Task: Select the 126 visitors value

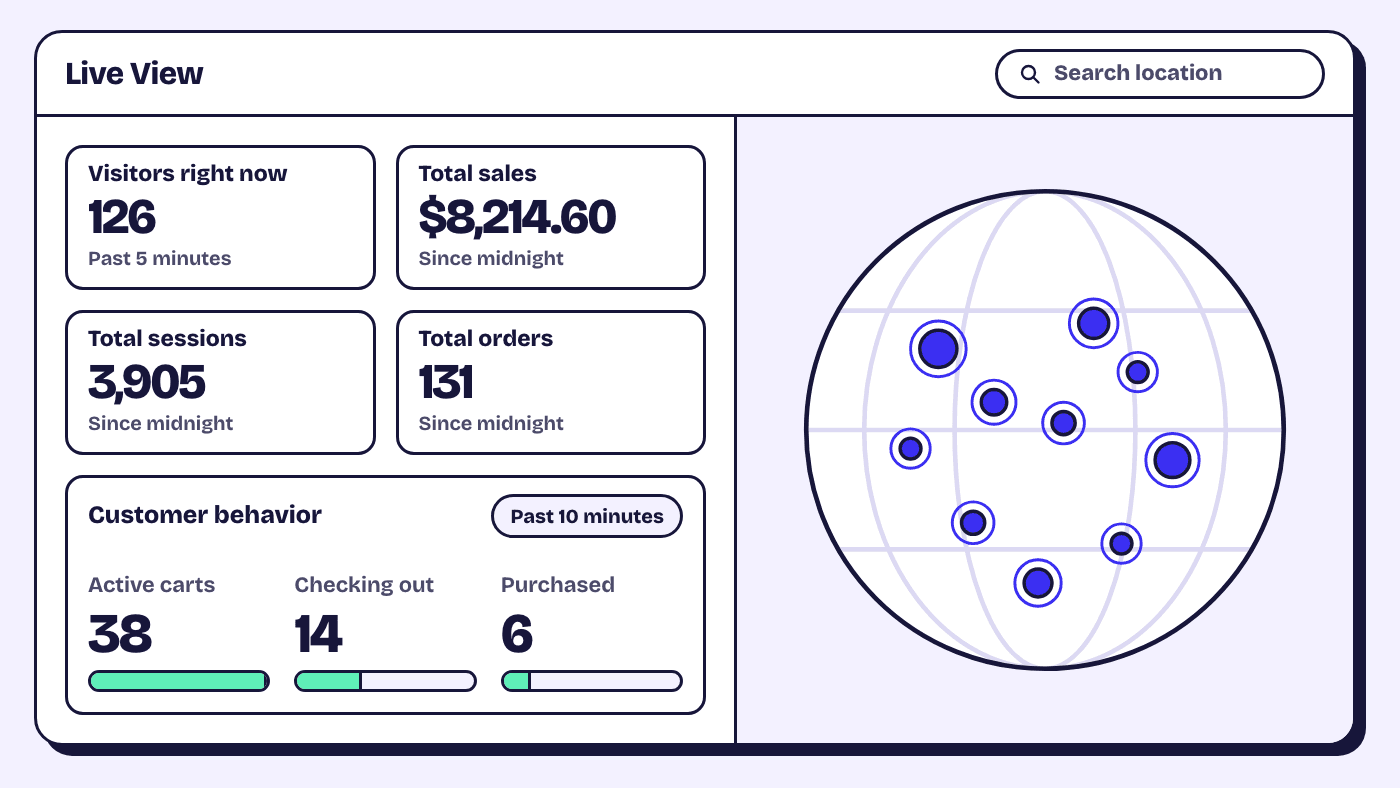Action: (122, 217)
